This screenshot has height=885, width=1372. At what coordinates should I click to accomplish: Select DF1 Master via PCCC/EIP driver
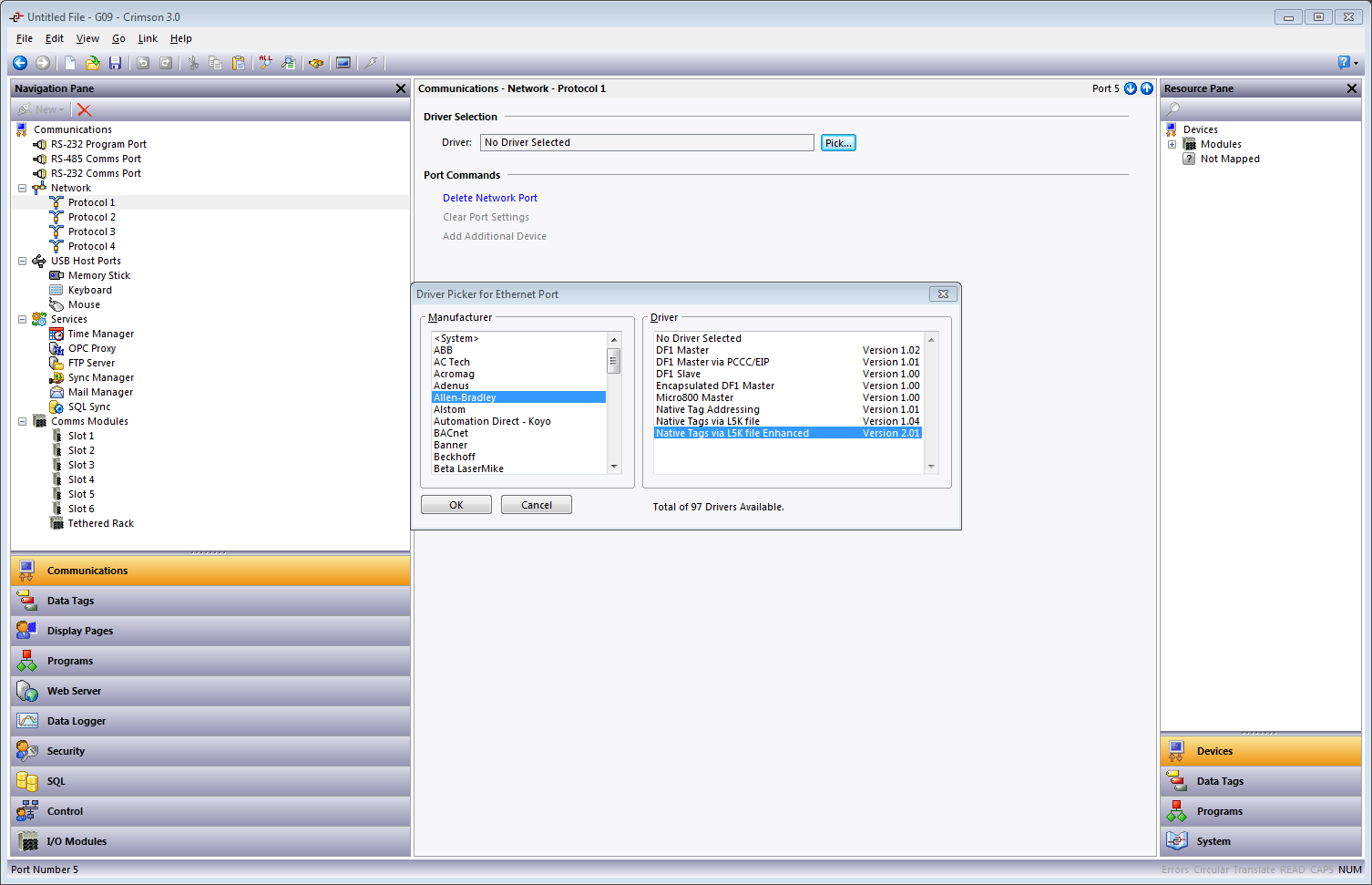coord(788,362)
